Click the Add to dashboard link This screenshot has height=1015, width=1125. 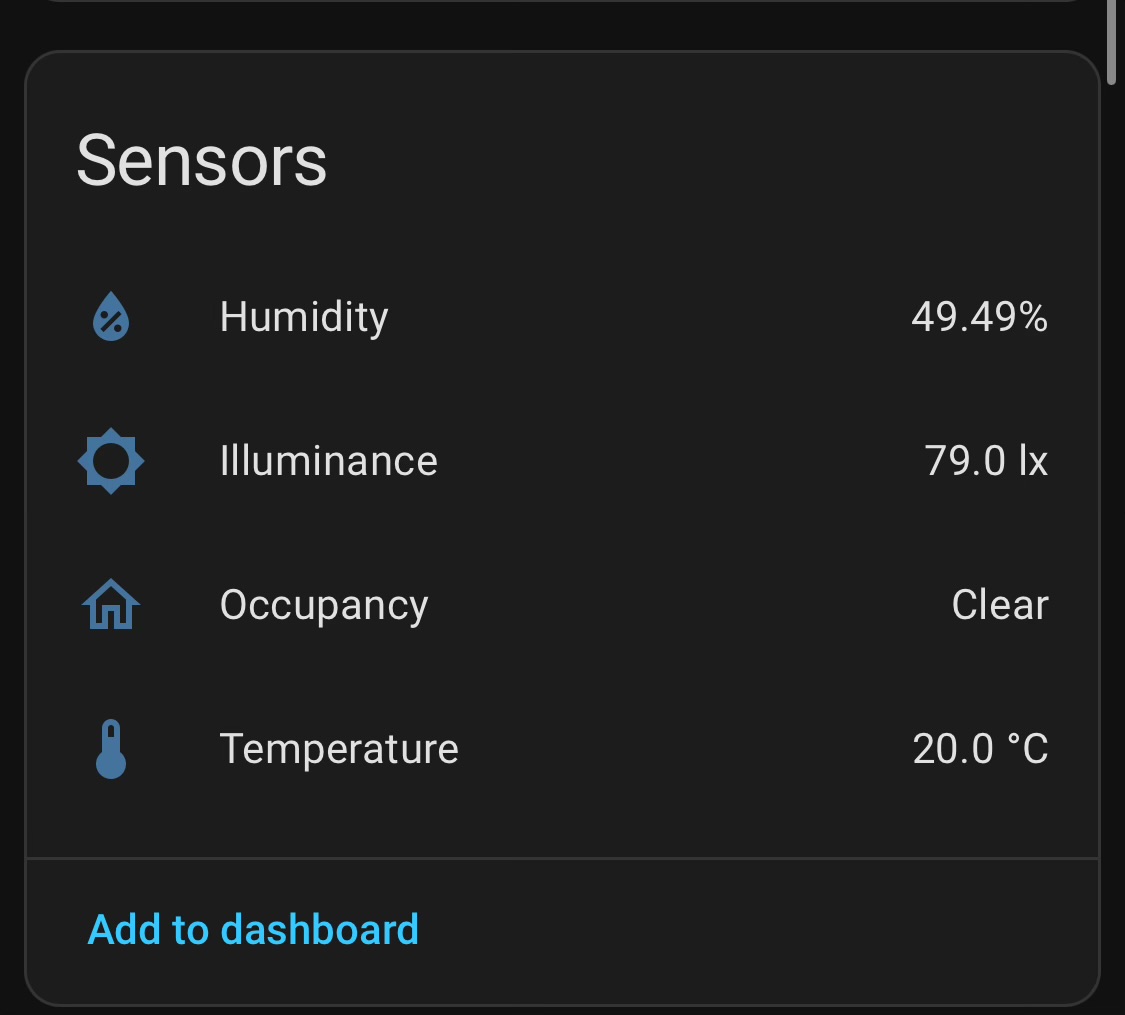coord(253,929)
